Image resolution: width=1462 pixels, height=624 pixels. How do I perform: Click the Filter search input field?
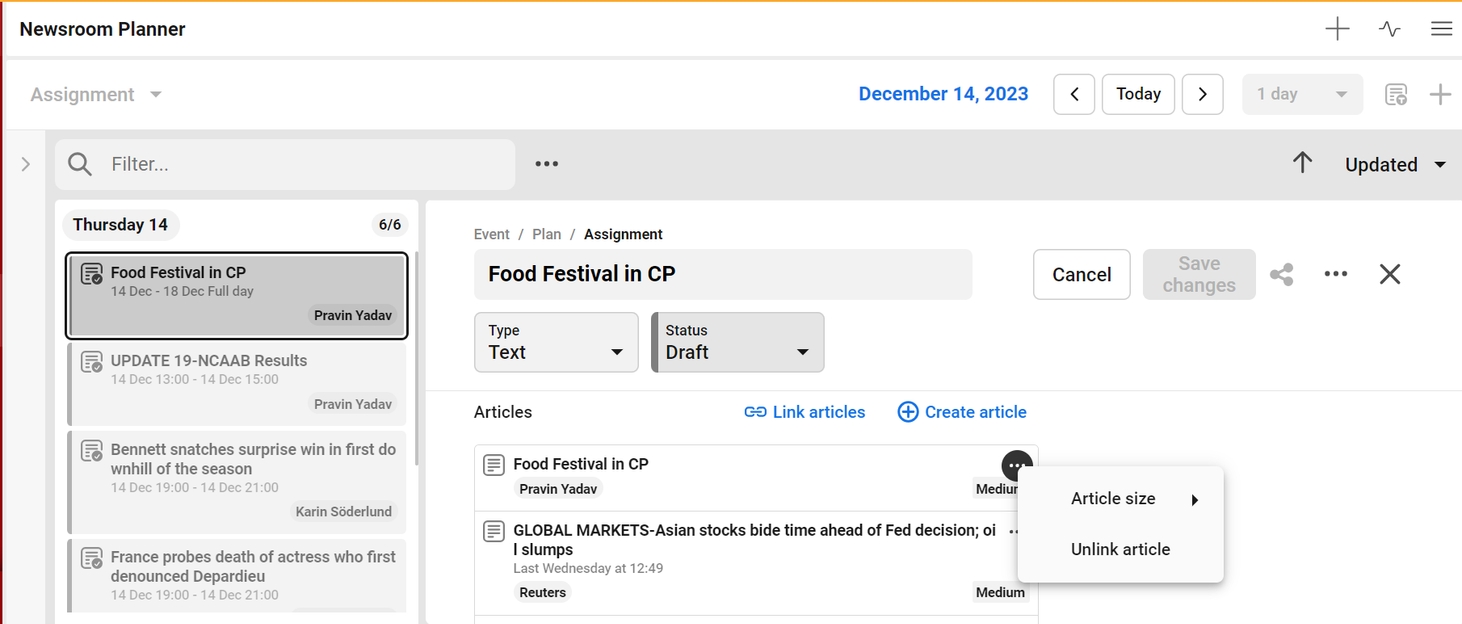(300, 164)
